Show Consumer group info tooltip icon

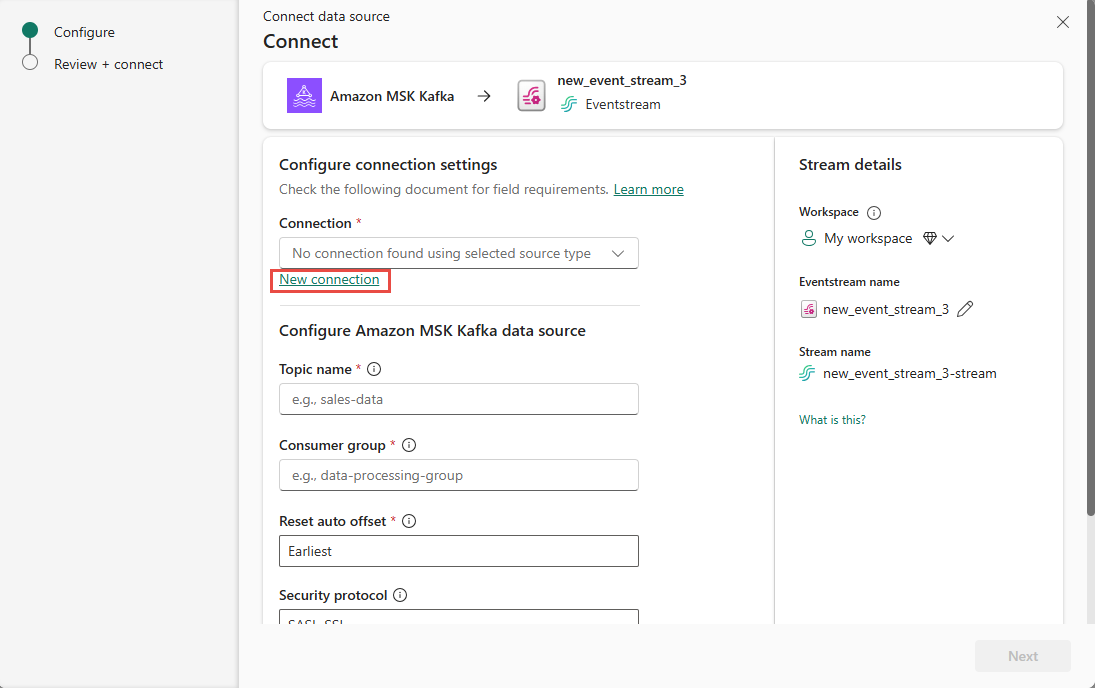(x=409, y=445)
